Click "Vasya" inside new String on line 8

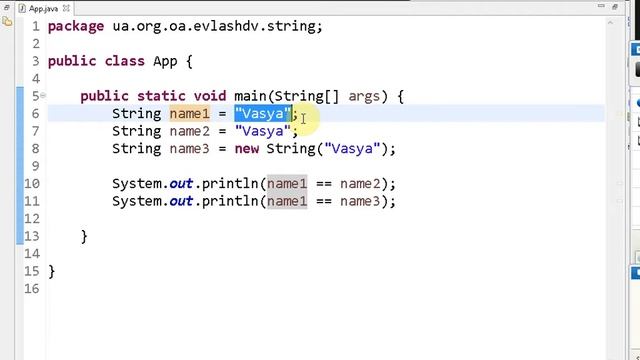pos(352,149)
